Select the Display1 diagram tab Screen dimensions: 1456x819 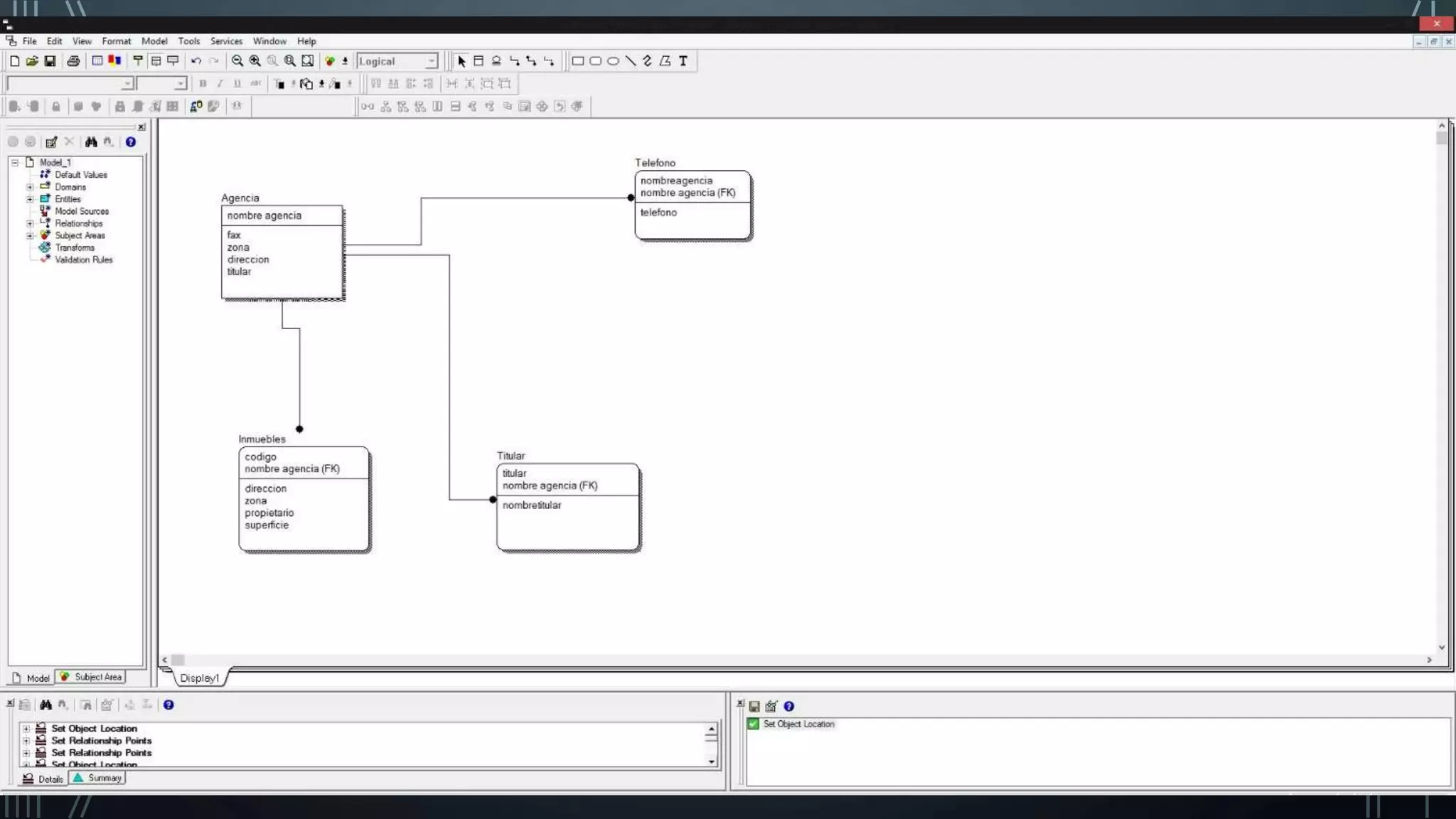[199, 678]
